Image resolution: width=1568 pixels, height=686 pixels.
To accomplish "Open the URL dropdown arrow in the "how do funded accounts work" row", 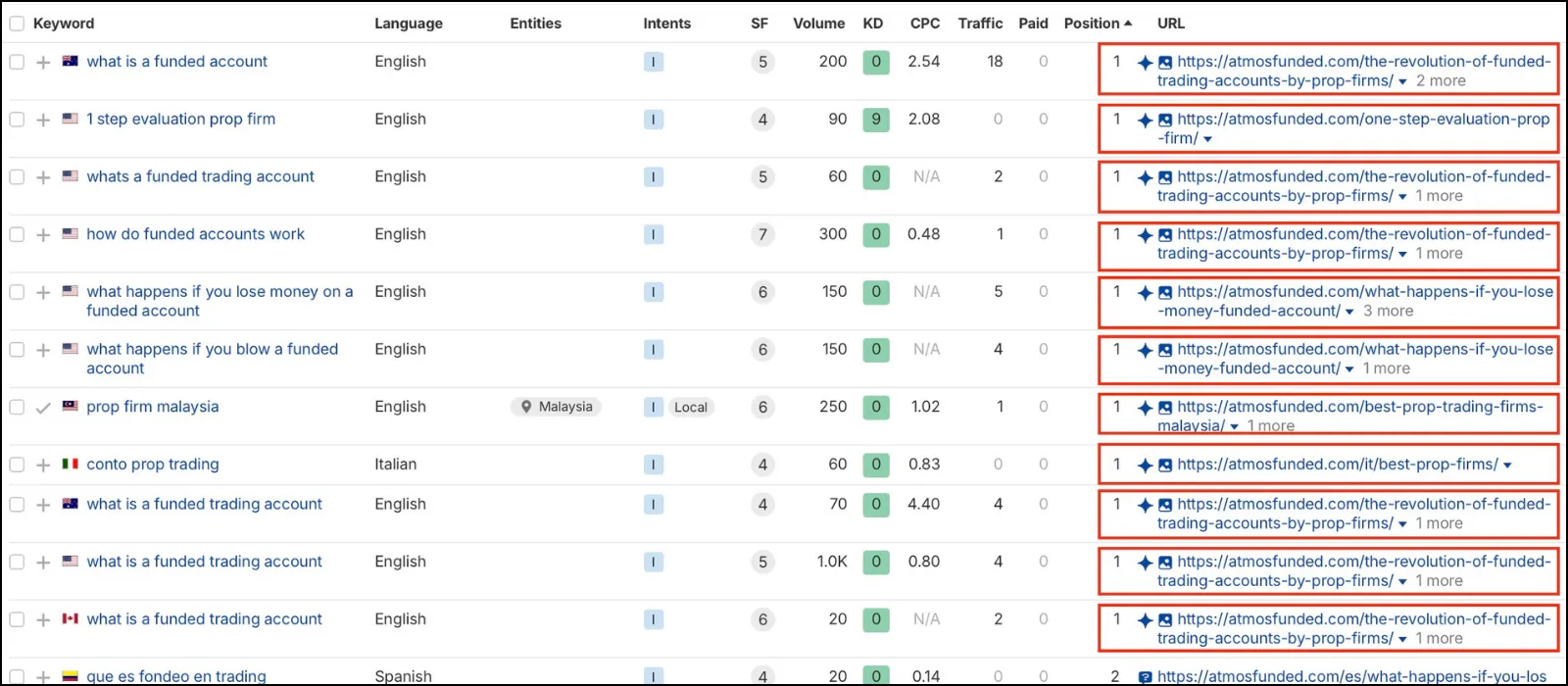I will (x=1402, y=255).
